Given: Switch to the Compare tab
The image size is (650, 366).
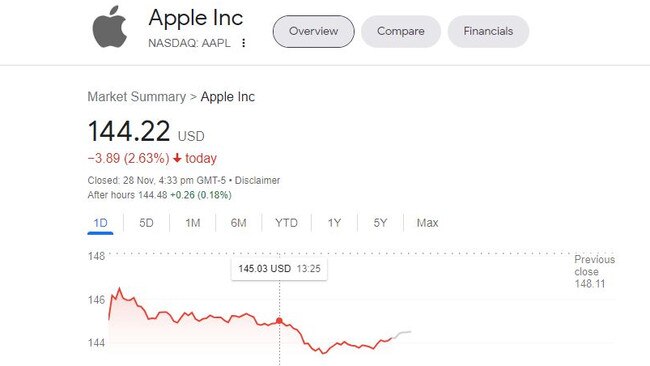Looking at the screenshot, I should point(400,32).
